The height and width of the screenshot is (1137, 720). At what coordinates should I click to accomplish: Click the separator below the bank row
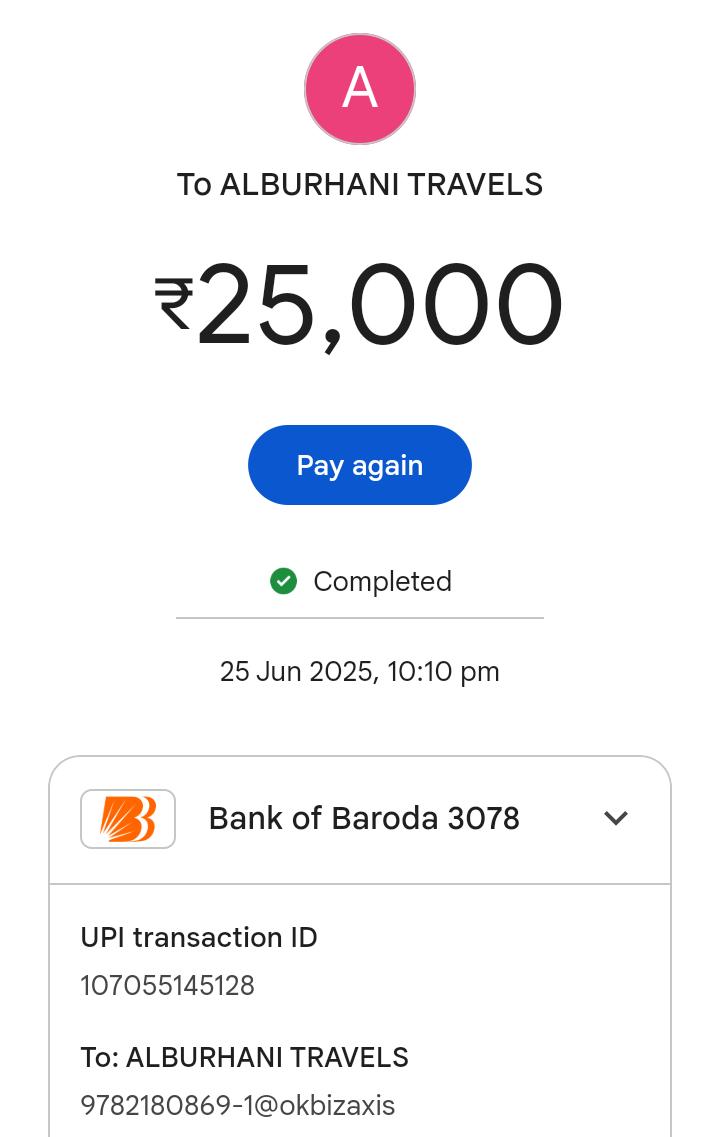[360, 884]
